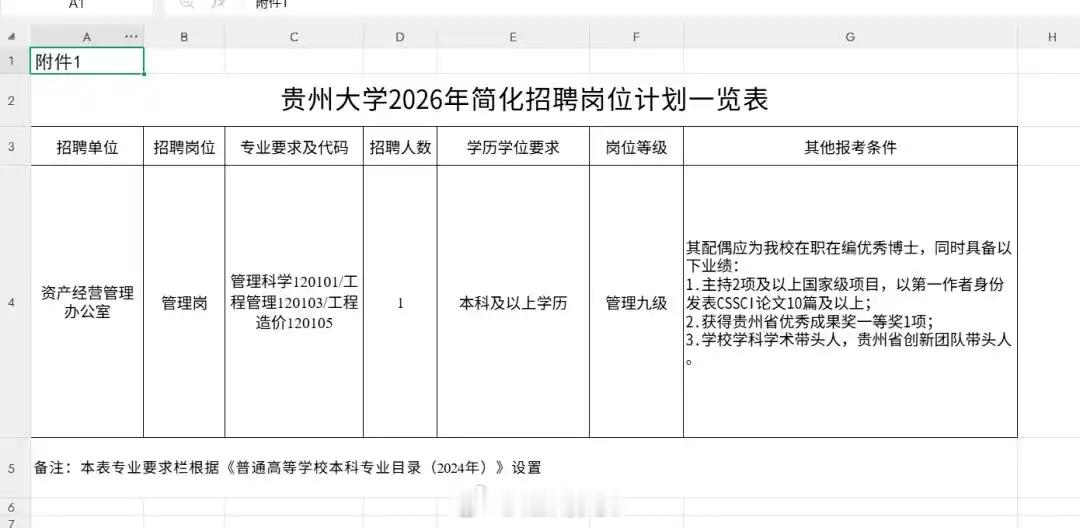1080x528 pixels.
Task: Select row 1 header
Action: click(12, 61)
